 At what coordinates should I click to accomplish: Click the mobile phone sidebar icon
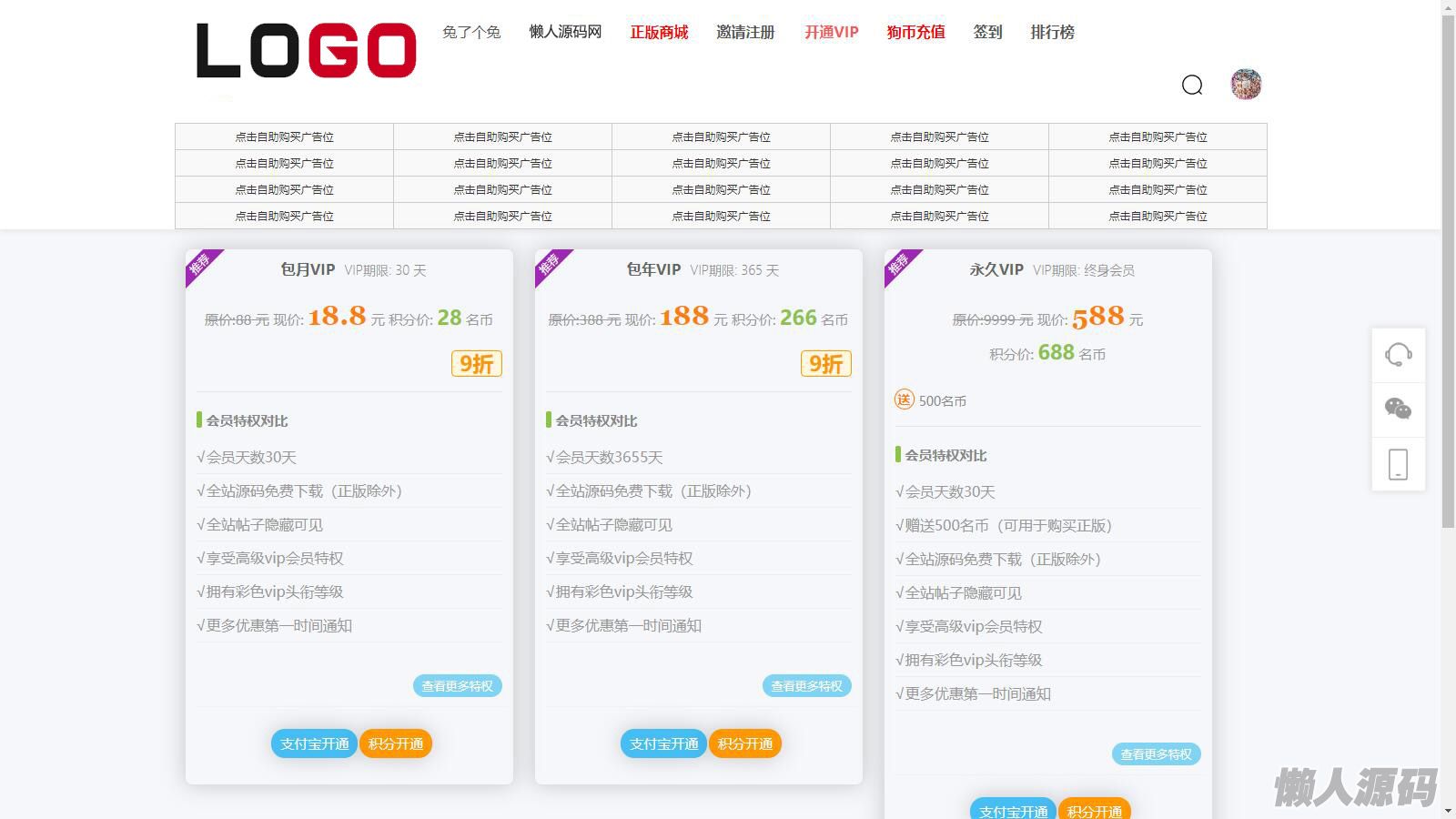tap(1398, 464)
